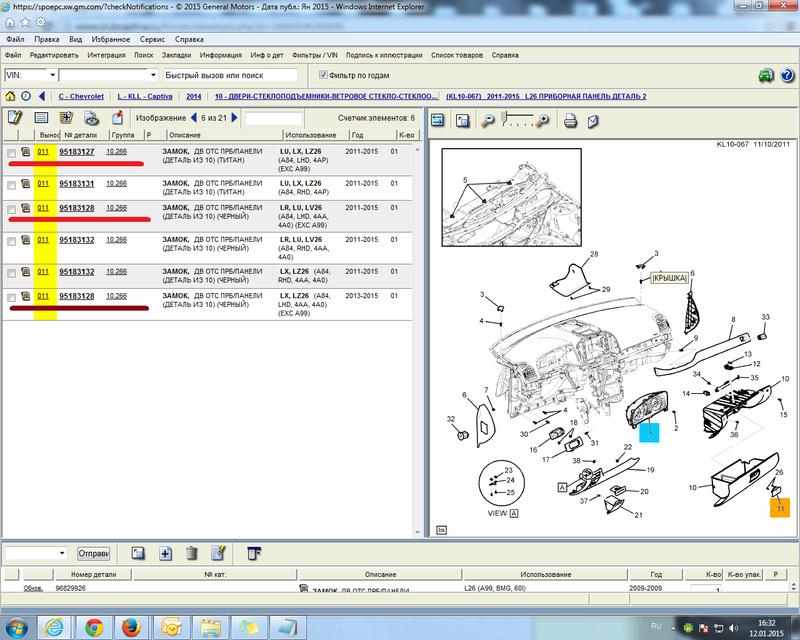800x640 pixels.
Task: Click the window icon in shopping list toolbar
Action: [138, 553]
